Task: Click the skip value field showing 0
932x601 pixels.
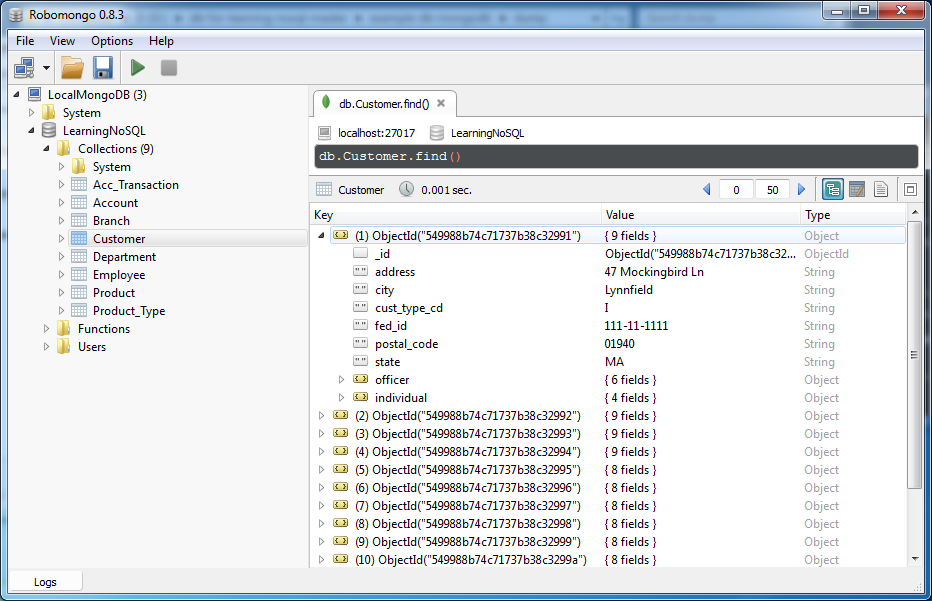Action: tap(736, 190)
